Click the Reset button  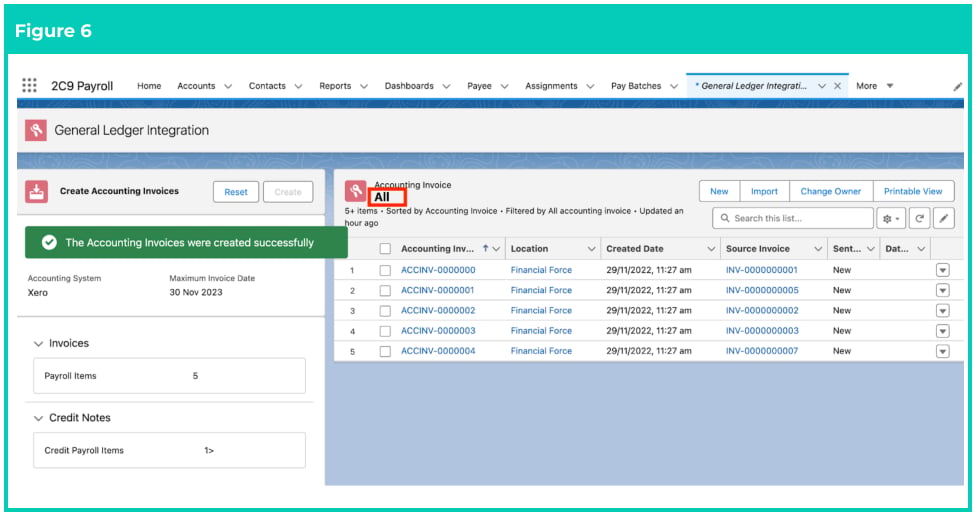coord(236,192)
